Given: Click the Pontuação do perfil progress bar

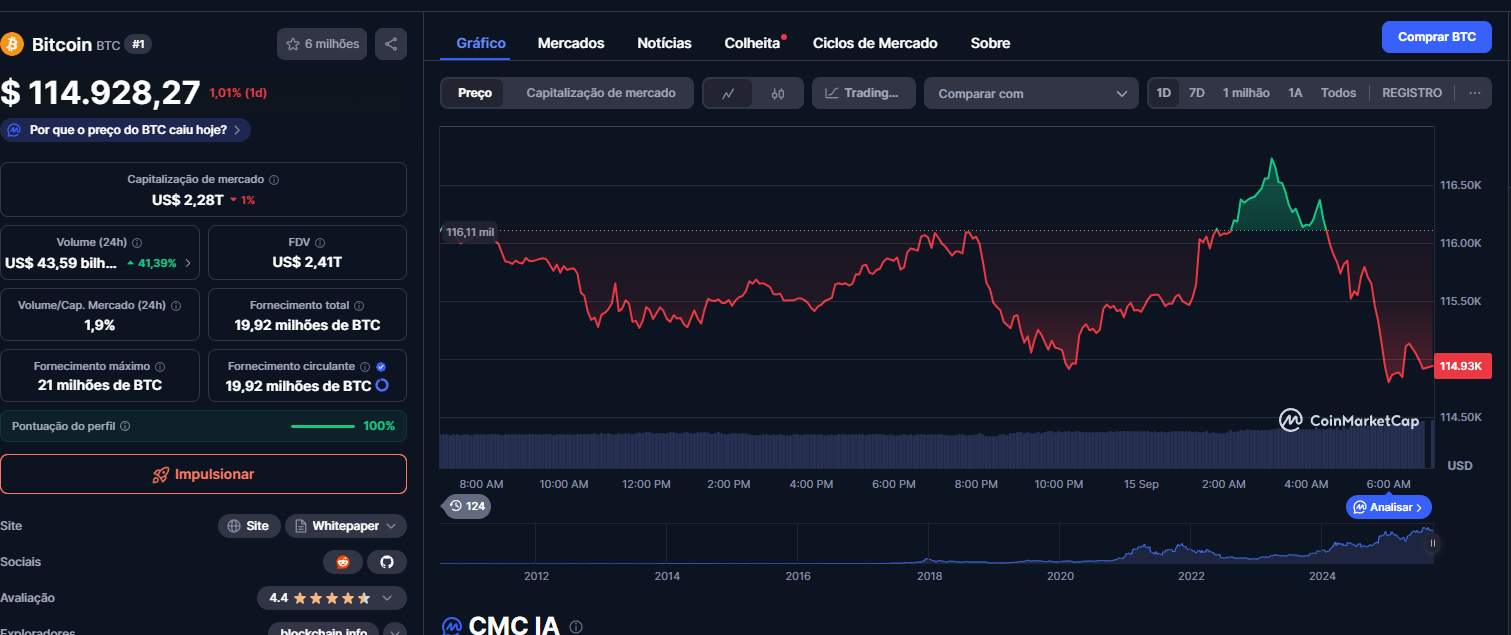Looking at the screenshot, I should tap(322, 426).
